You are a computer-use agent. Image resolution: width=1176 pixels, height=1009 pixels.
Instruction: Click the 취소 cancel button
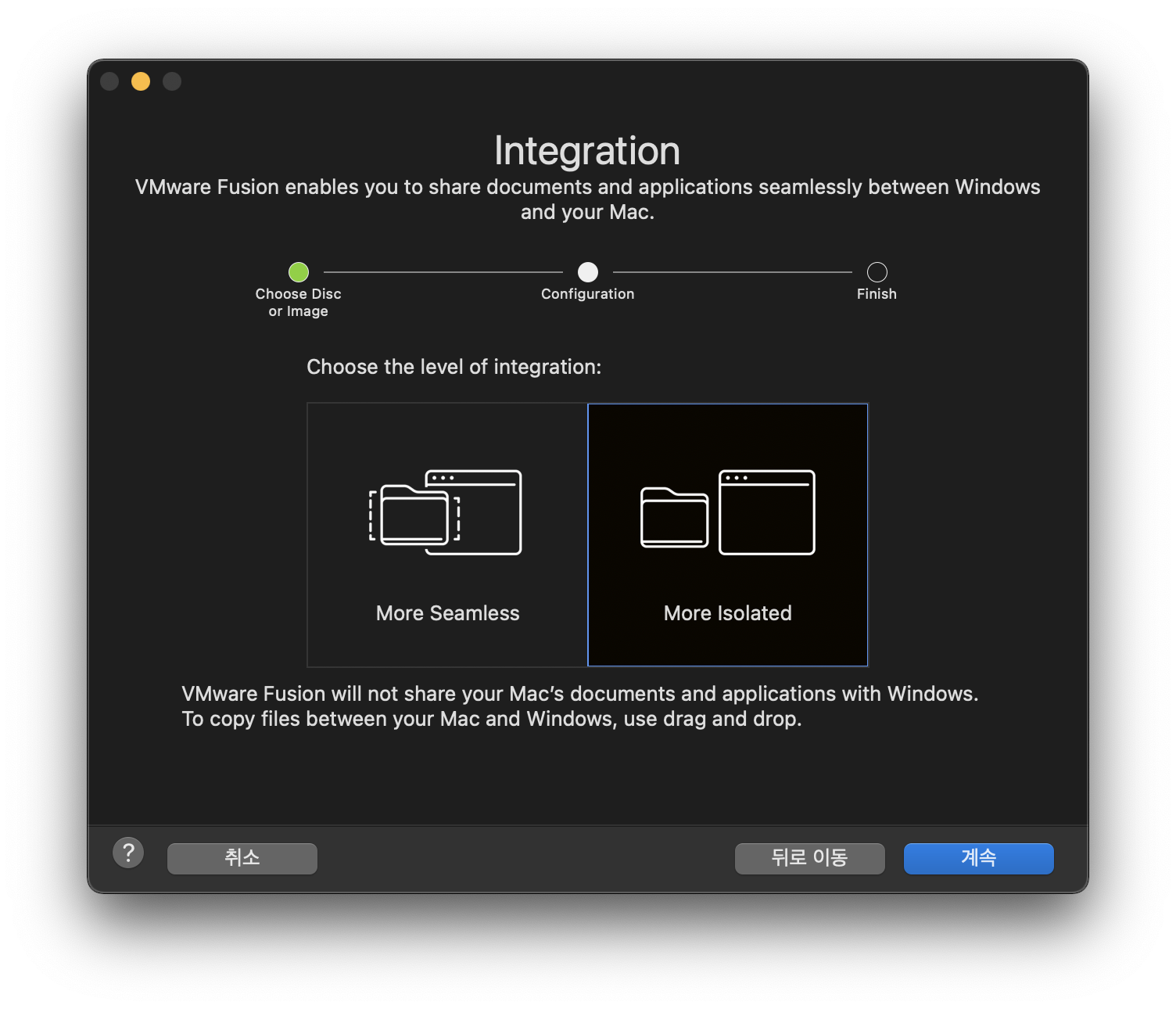point(242,858)
